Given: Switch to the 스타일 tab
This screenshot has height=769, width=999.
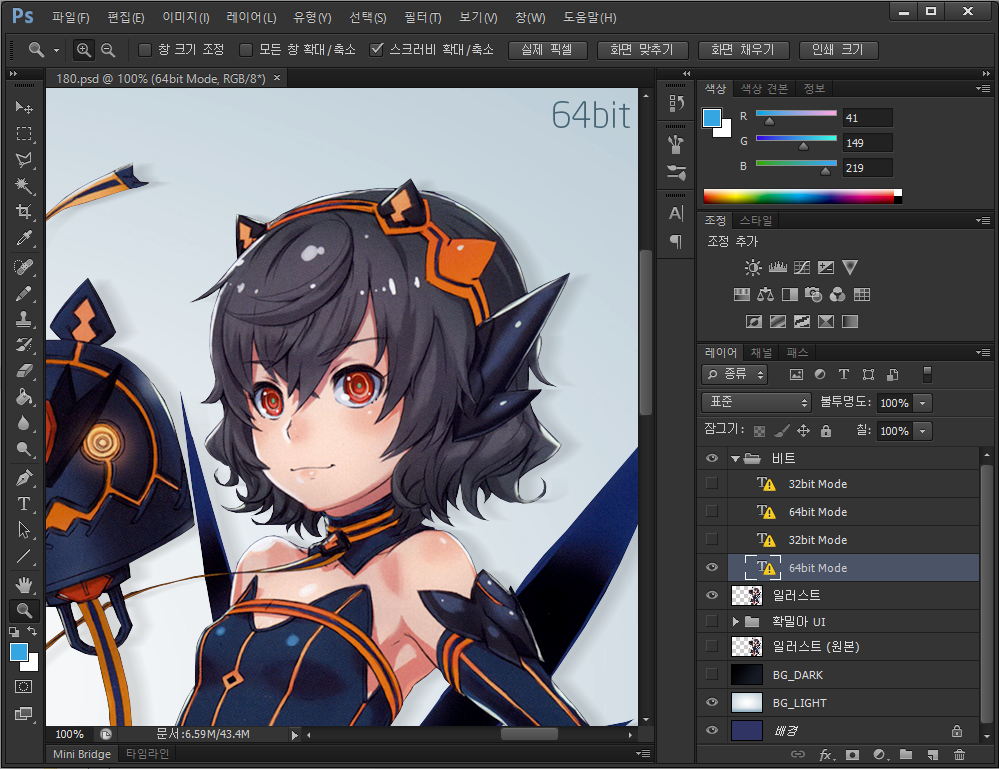Looking at the screenshot, I should [756, 220].
